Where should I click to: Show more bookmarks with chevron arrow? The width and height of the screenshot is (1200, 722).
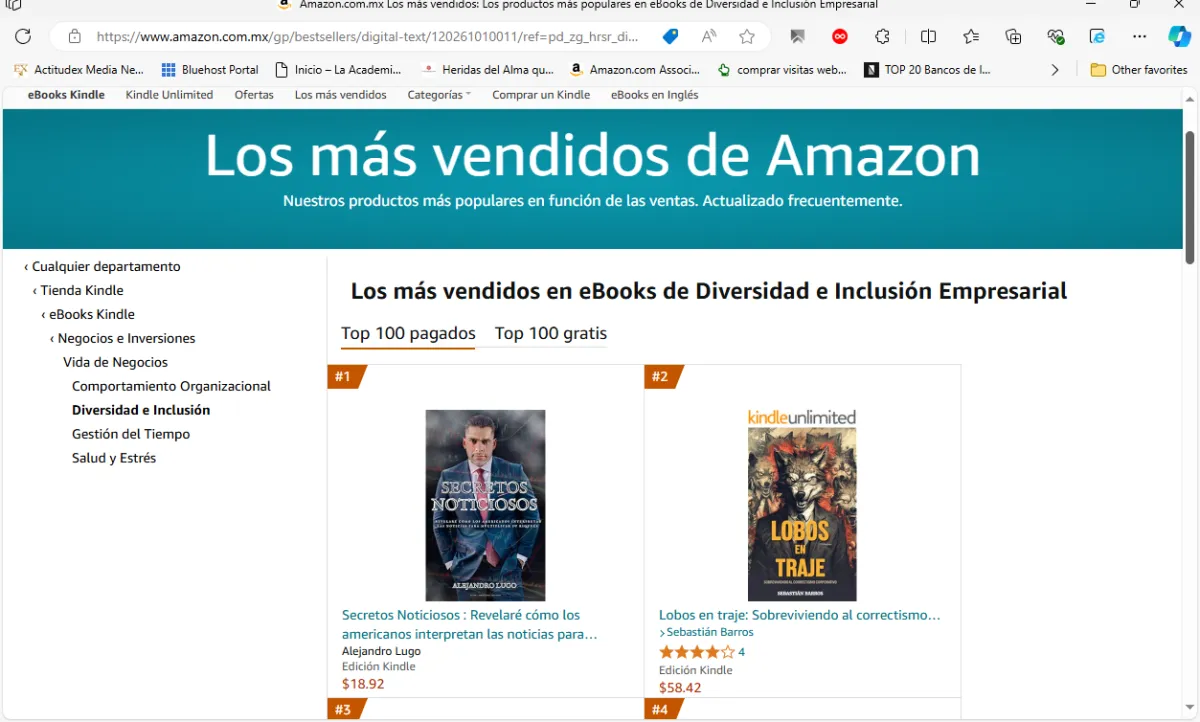[x=1055, y=70]
